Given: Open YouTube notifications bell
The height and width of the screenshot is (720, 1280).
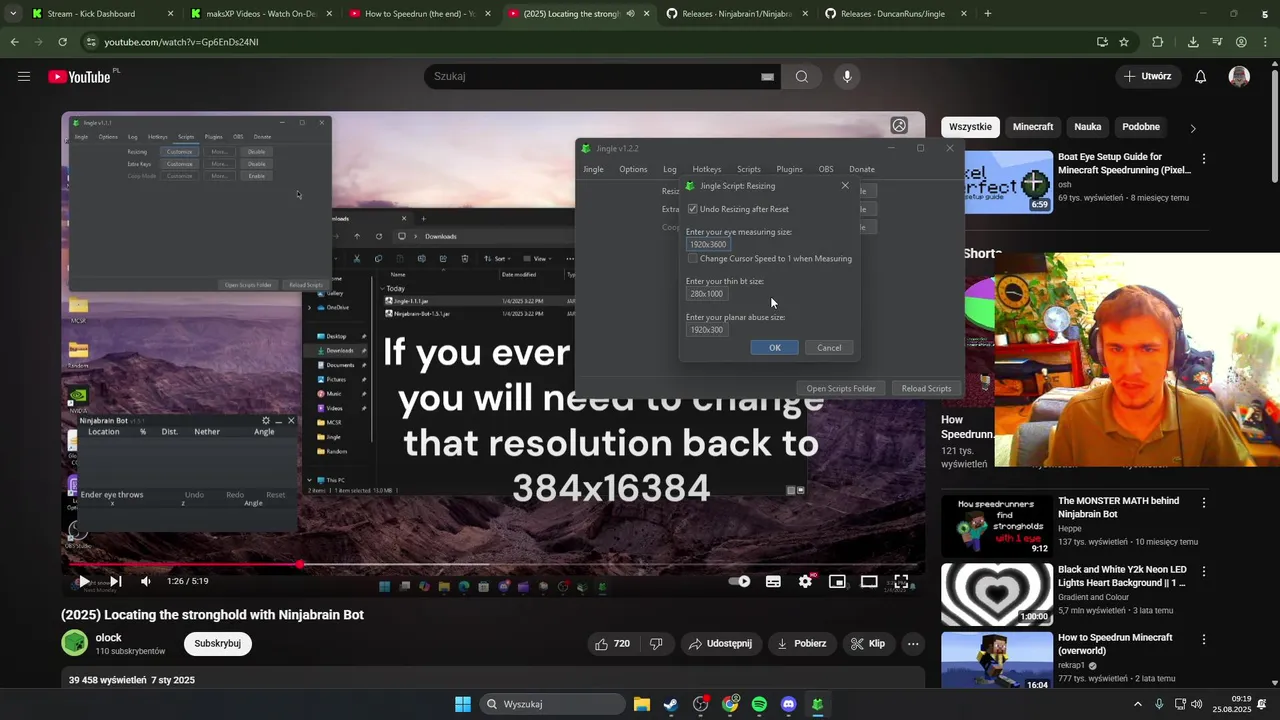Looking at the screenshot, I should [x=1201, y=77].
